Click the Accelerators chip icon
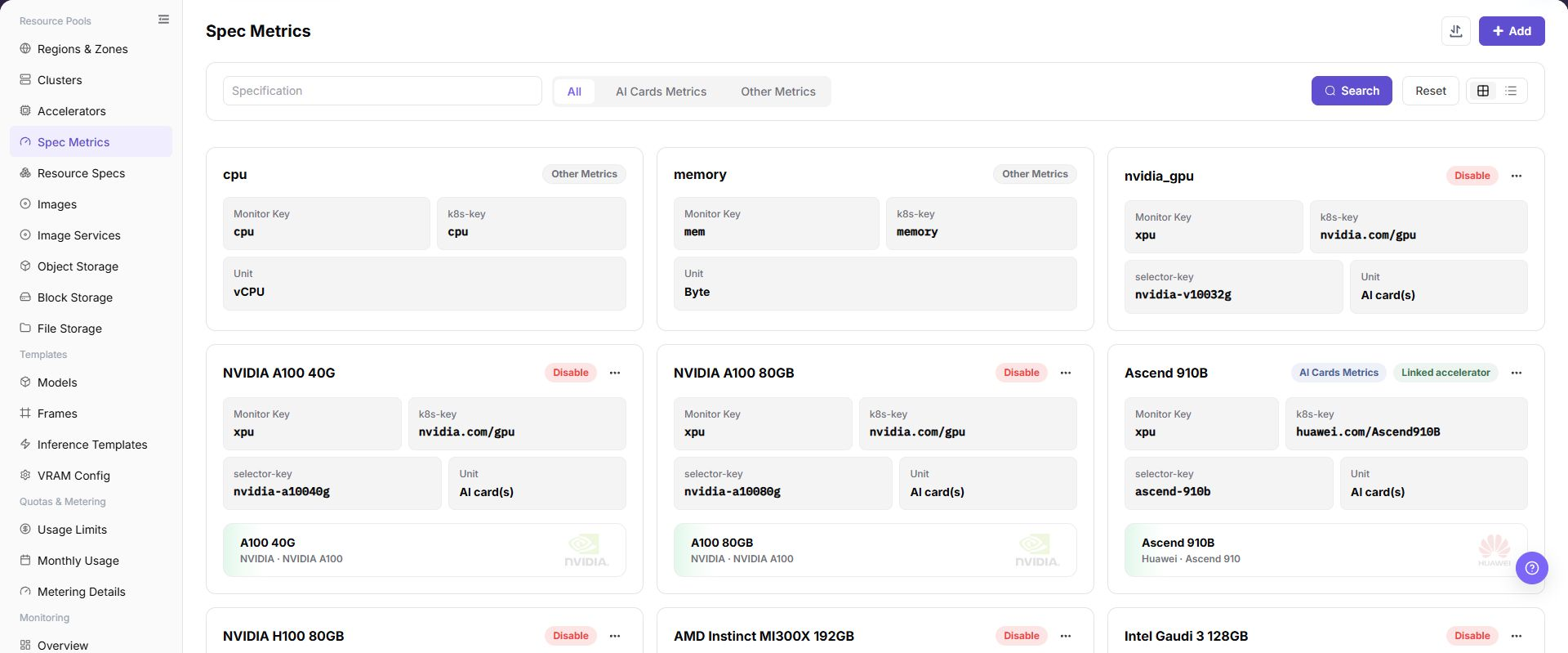The image size is (1568, 653). [x=25, y=110]
